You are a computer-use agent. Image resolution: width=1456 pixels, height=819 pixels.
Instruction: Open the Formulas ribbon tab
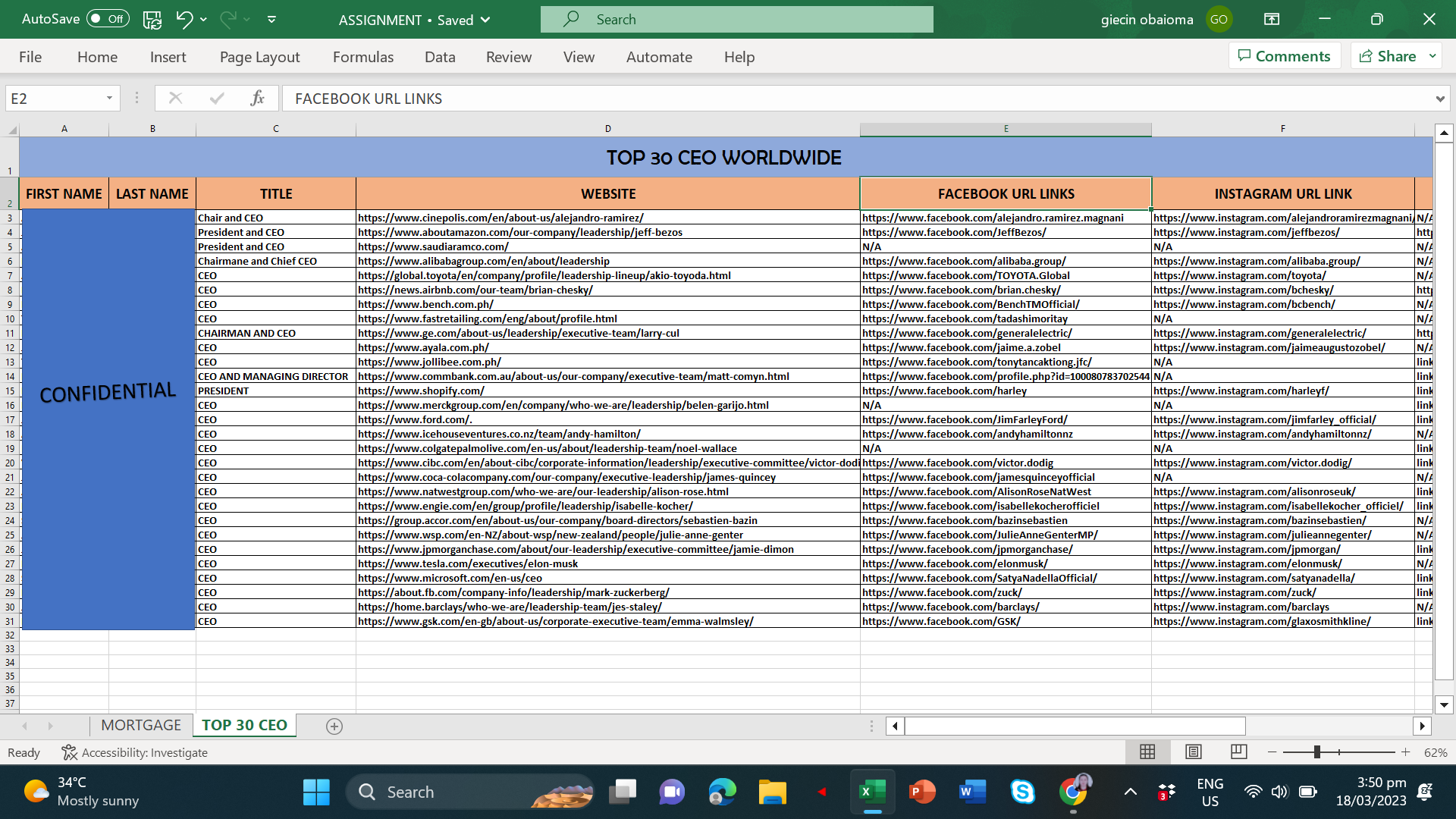[x=362, y=57]
